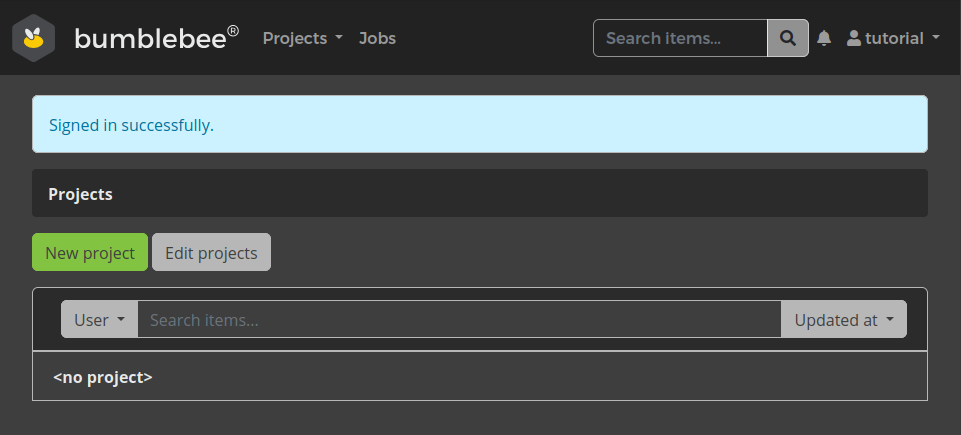The width and height of the screenshot is (961, 435).
Task: Expand the User filter dropdown
Action: [x=99, y=320]
